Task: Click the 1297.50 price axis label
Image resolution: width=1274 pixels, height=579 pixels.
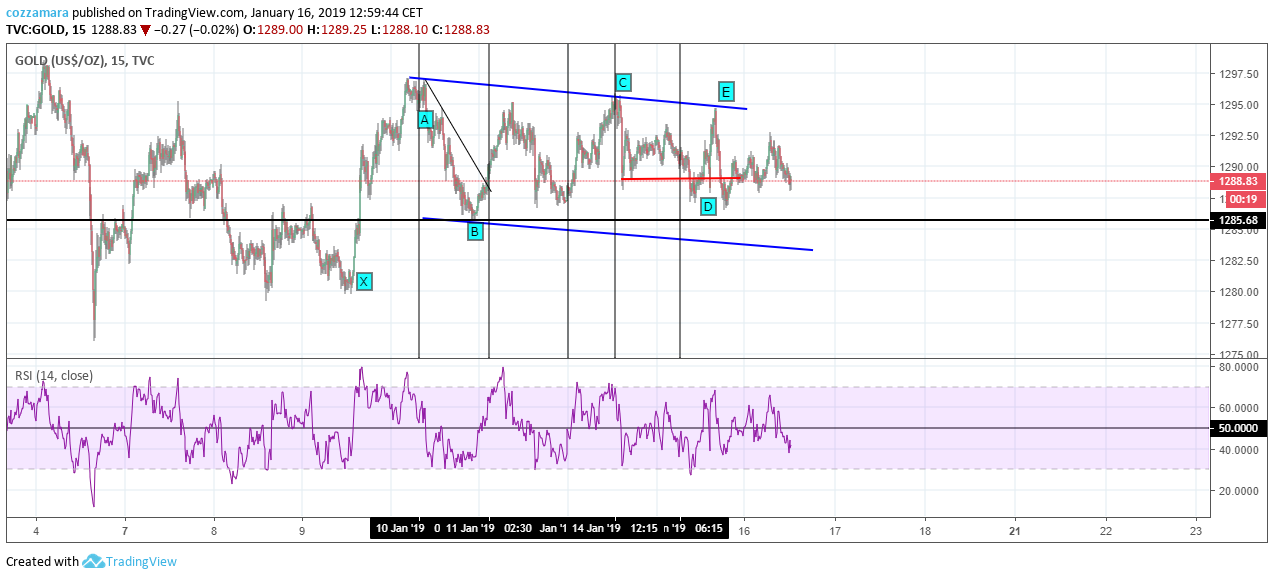Action: [1240, 74]
